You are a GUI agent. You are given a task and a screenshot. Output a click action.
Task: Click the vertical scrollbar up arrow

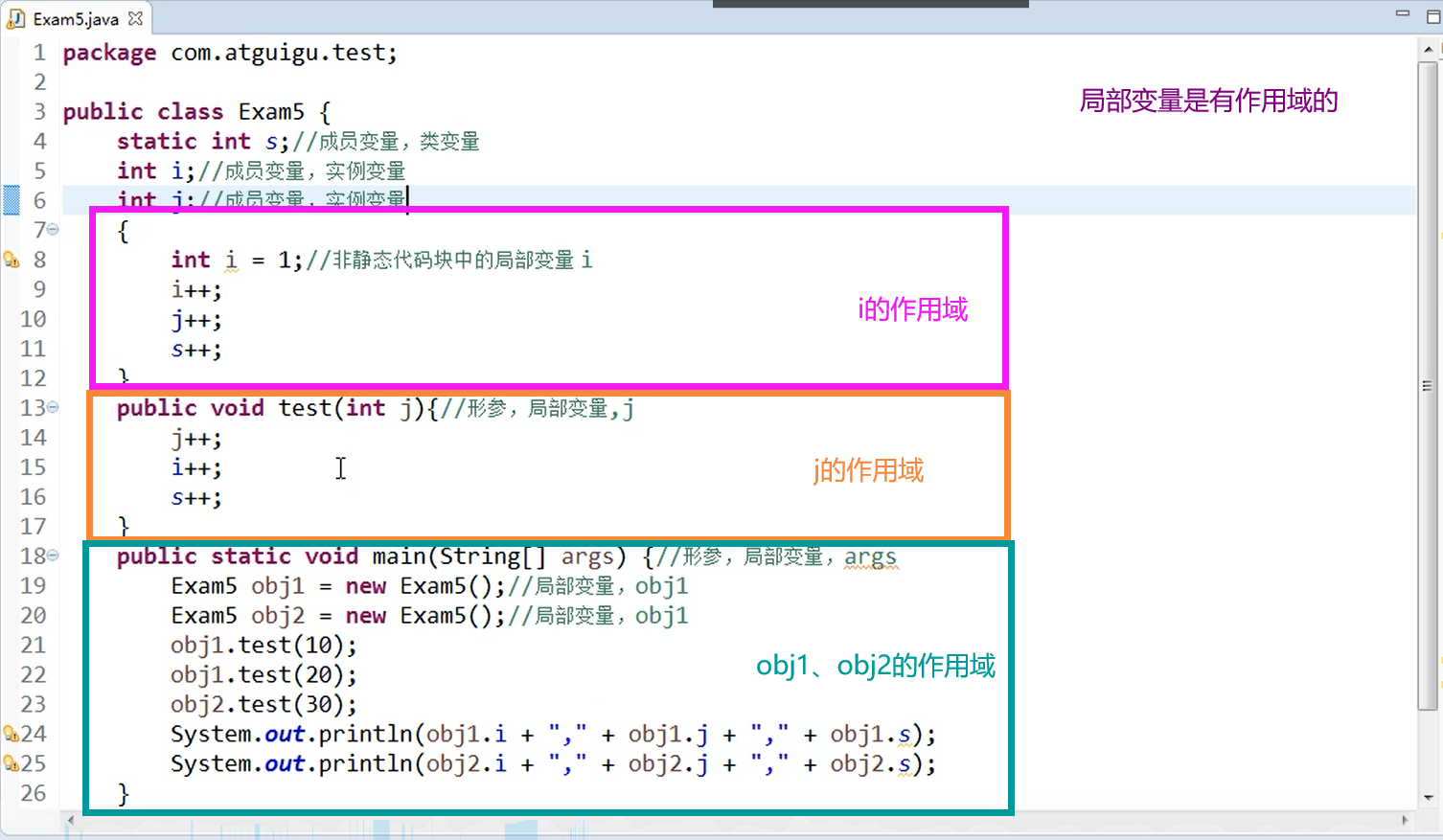click(1429, 49)
